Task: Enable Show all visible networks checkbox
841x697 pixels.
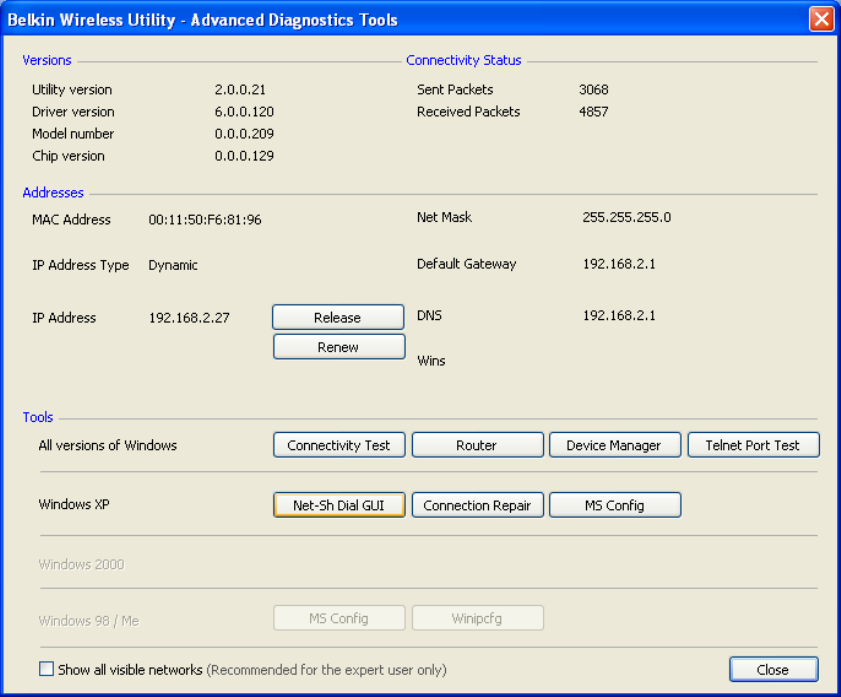Action: click(x=47, y=669)
